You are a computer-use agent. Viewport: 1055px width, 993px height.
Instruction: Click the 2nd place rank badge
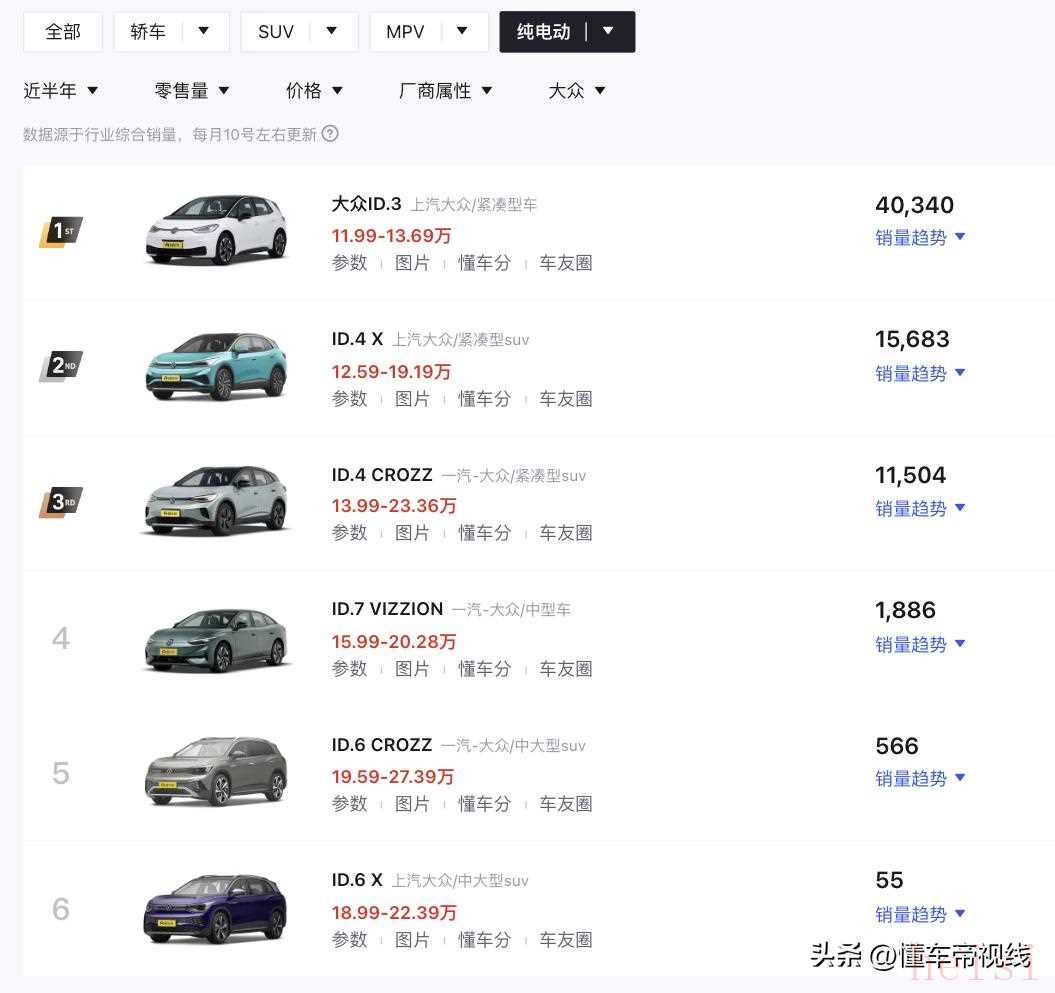tap(61, 367)
